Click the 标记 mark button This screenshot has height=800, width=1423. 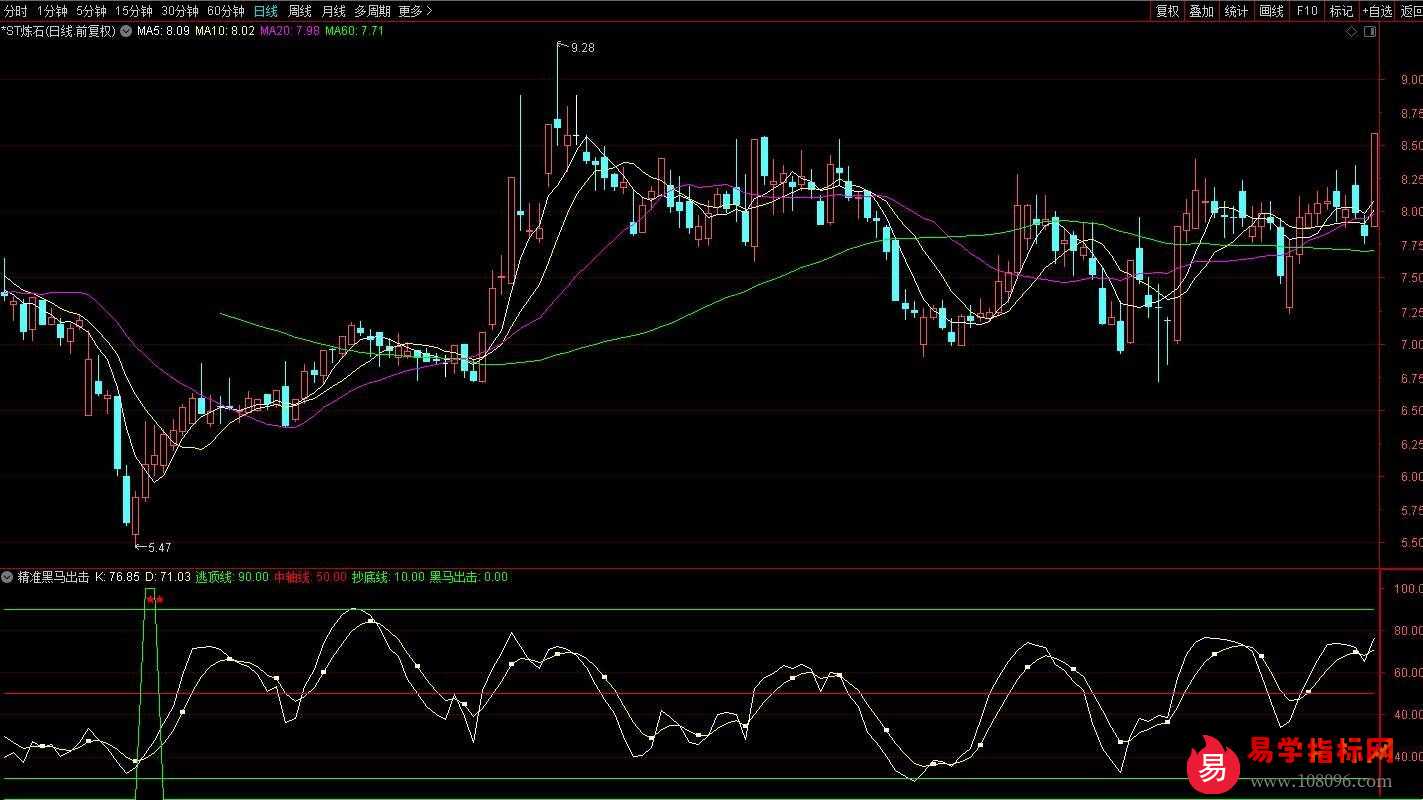[x=1340, y=11]
